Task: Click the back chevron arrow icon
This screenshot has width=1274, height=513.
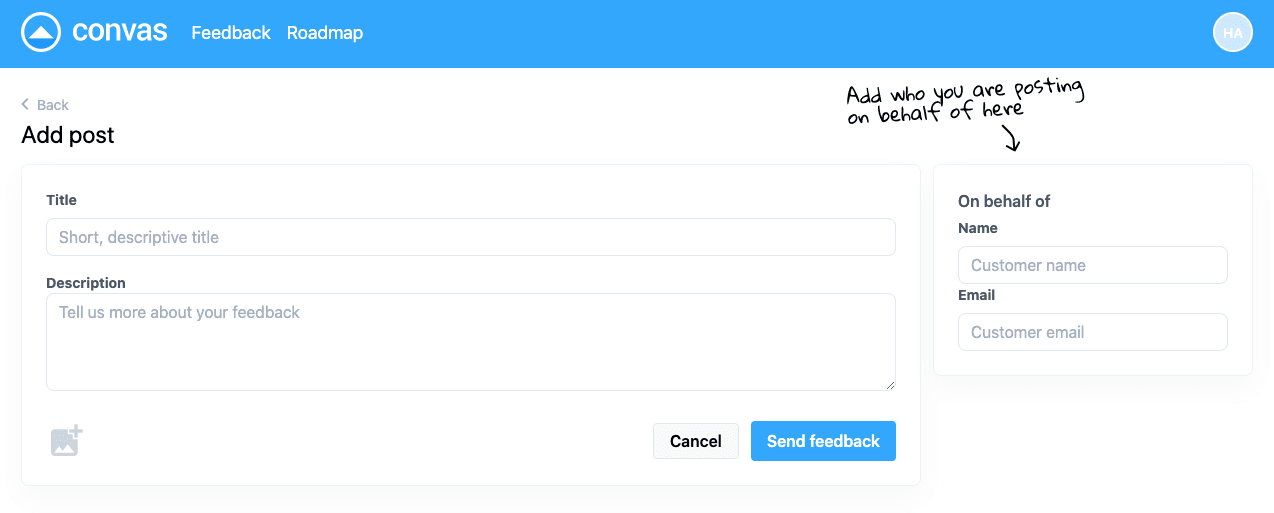Action: pos(25,104)
